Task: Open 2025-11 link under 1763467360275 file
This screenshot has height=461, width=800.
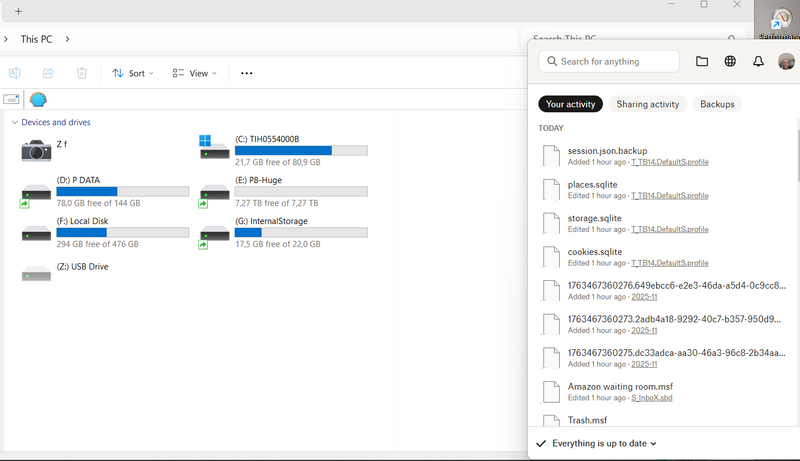Action: click(644, 364)
